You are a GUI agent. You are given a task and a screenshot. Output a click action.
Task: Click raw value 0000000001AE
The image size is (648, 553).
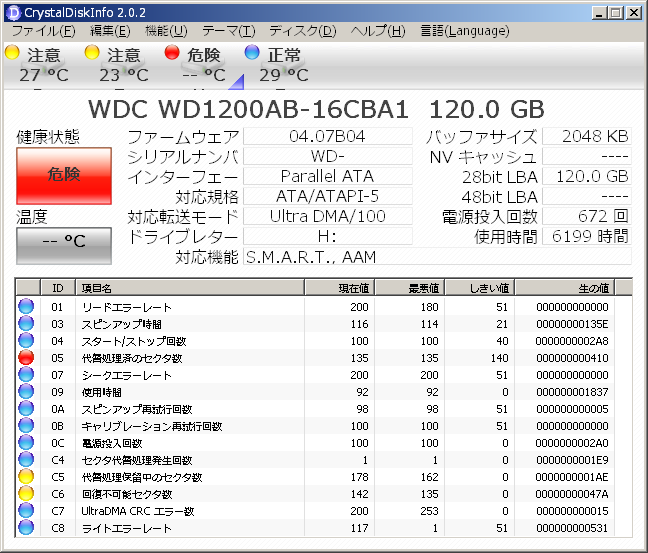tap(572, 477)
